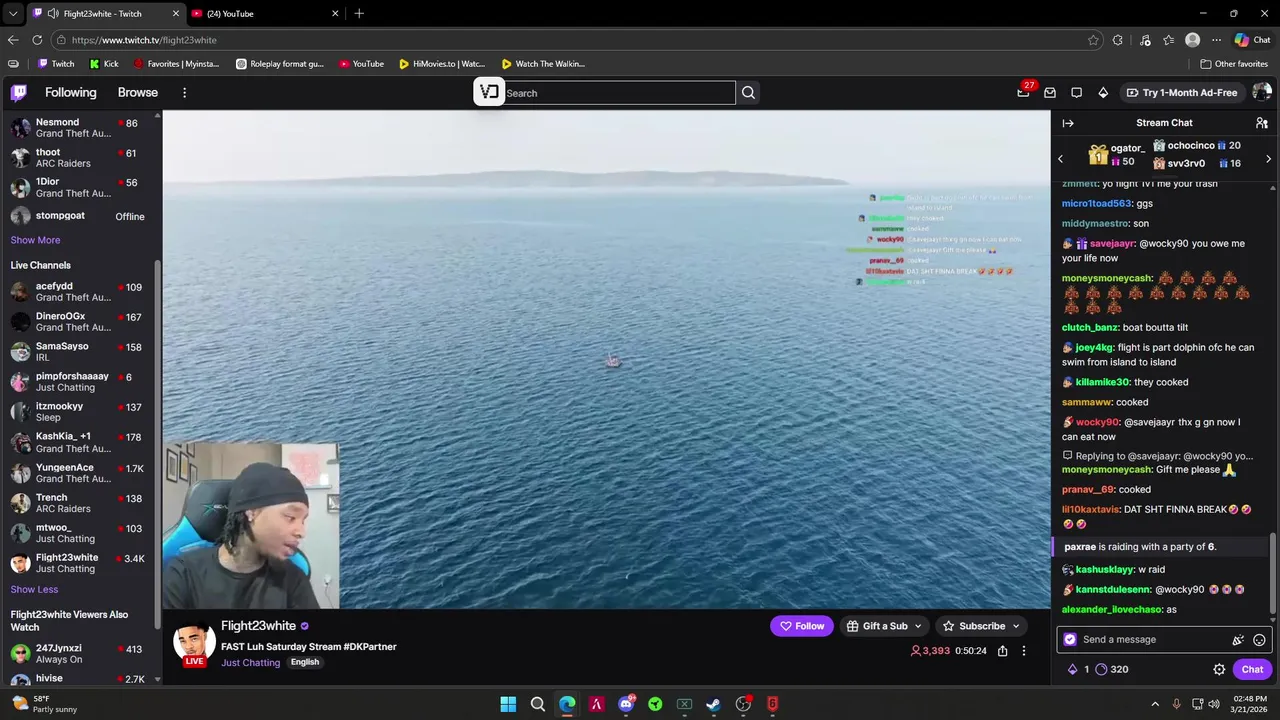Click the stream chat scrollbar
Image resolution: width=1280 pixels, height=720 pixels.
pyautogui.click(x=1273, y=571)
